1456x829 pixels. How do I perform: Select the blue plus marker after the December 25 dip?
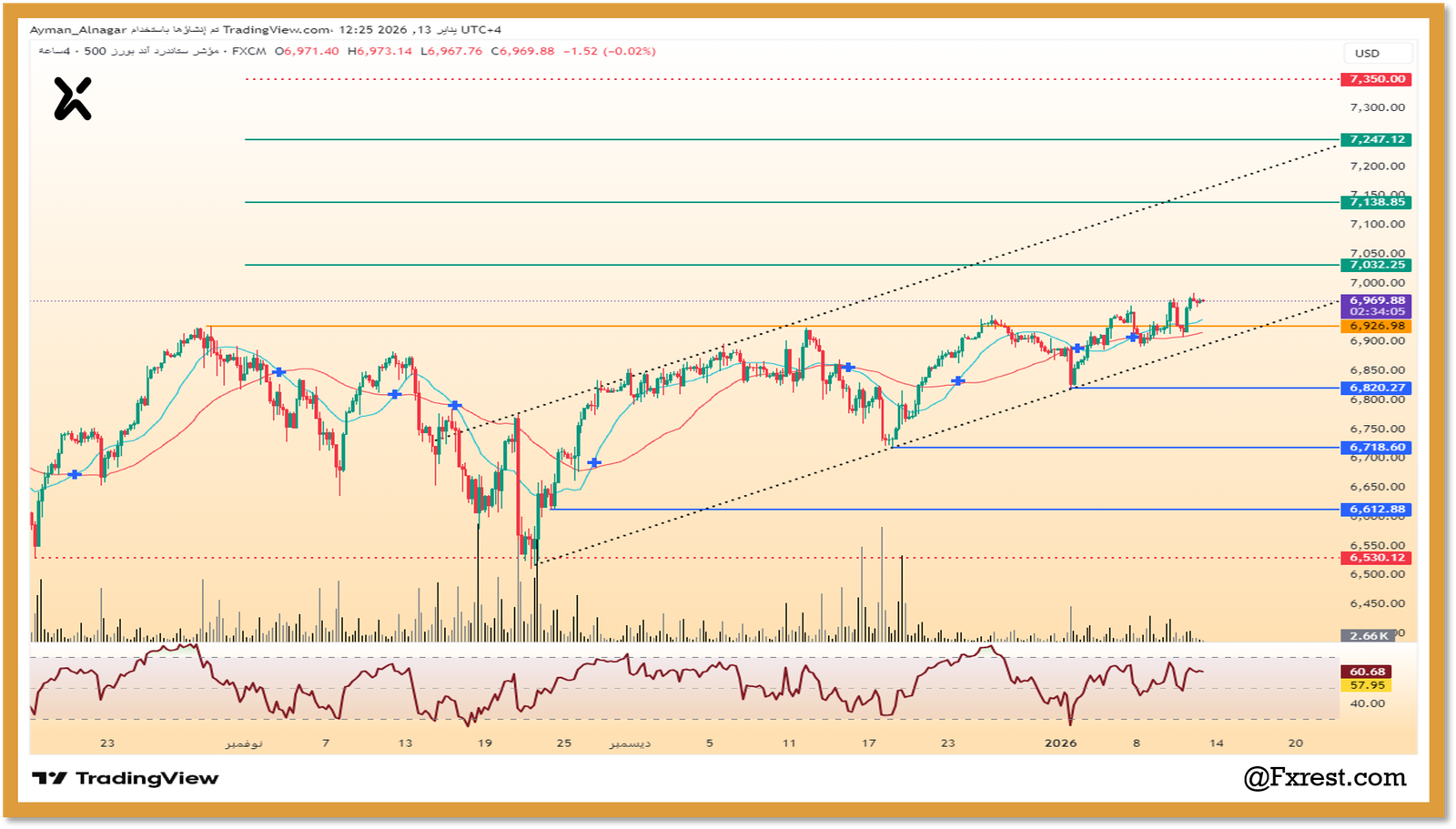pyautogui.click(x=594, y=461)
